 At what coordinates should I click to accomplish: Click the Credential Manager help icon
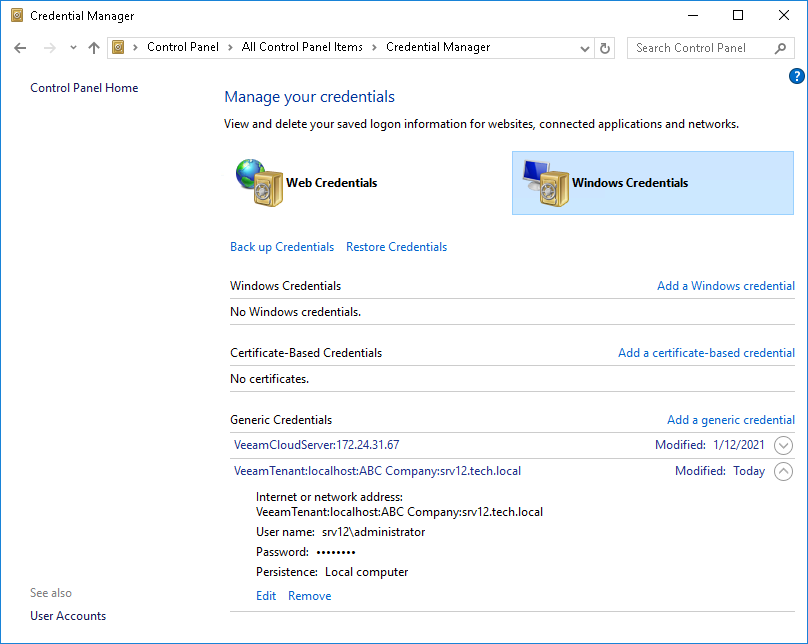click(796, 75)
